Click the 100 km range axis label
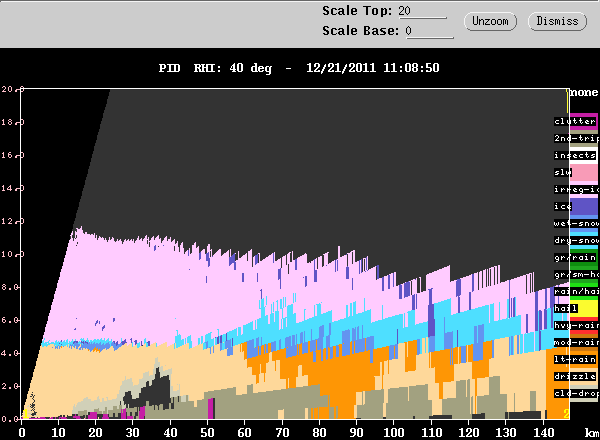The width and height of the screenshot is (600, 440). click(x=394, y=433)
